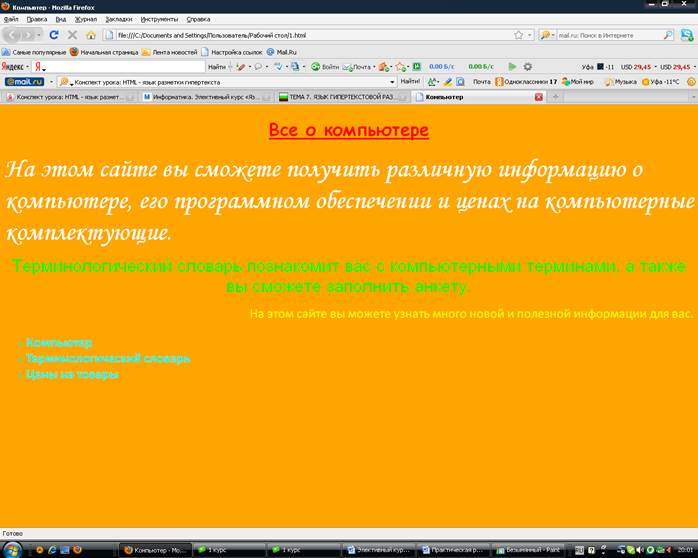Image resolution: width=698 pixels, height=558 pixels.
Task: Open the Вид menu
Action: click(x=61, y=19)
